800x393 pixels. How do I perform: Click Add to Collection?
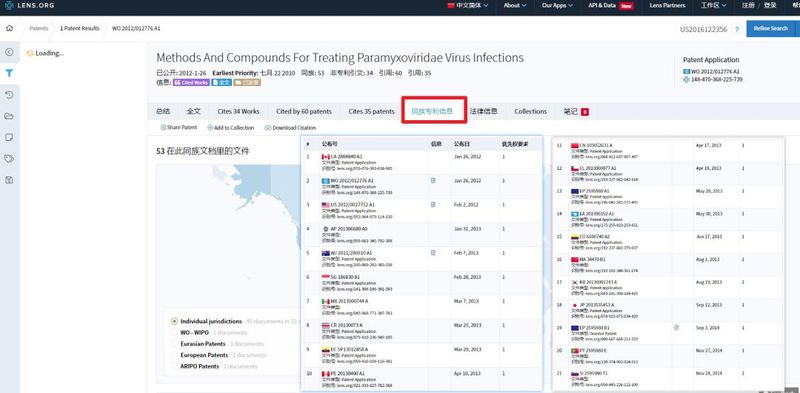point(231,128)
